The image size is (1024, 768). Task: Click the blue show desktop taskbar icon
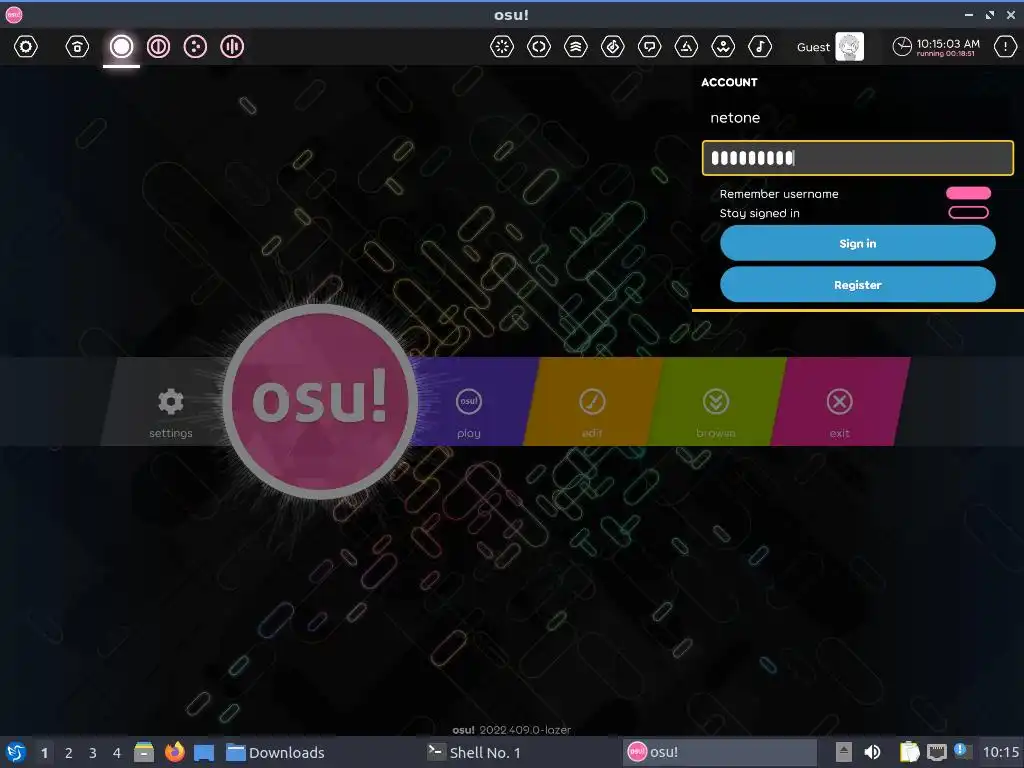pos(204,752)
